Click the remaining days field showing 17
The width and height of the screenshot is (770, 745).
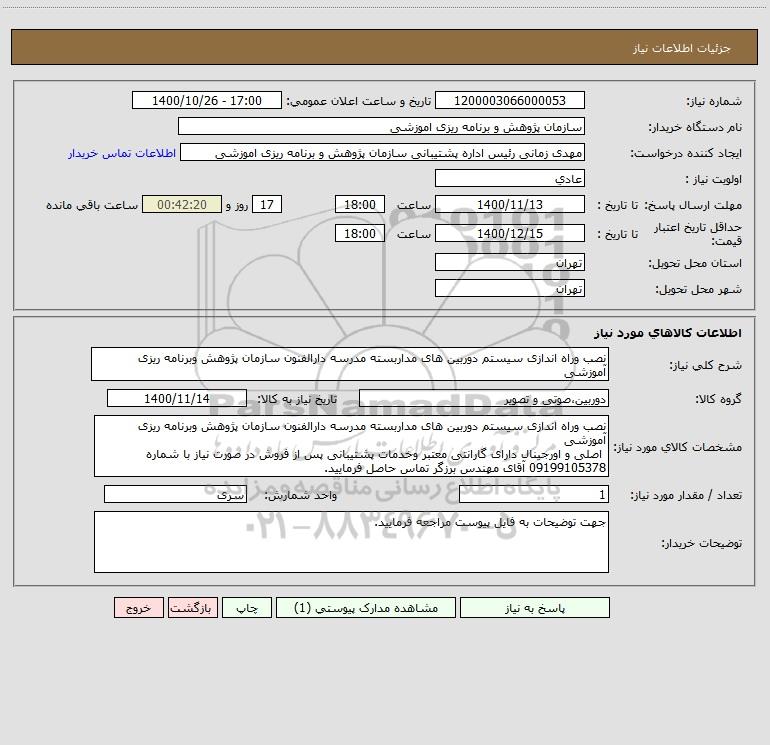pyautogui.click(x=267, y=204)
